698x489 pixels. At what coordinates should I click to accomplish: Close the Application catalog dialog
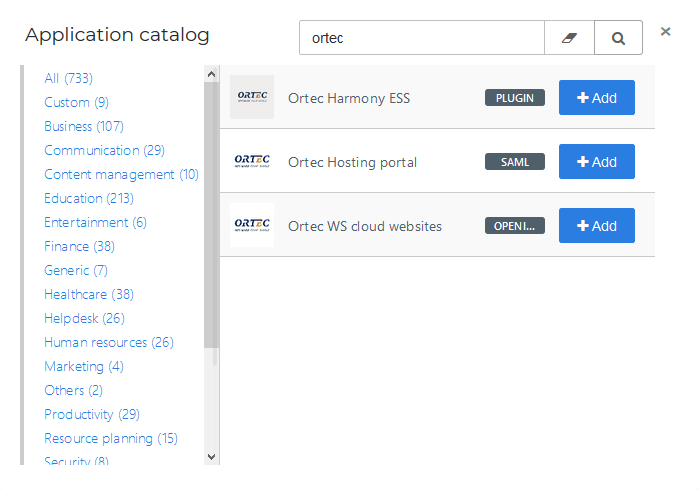tap(666, 32)
